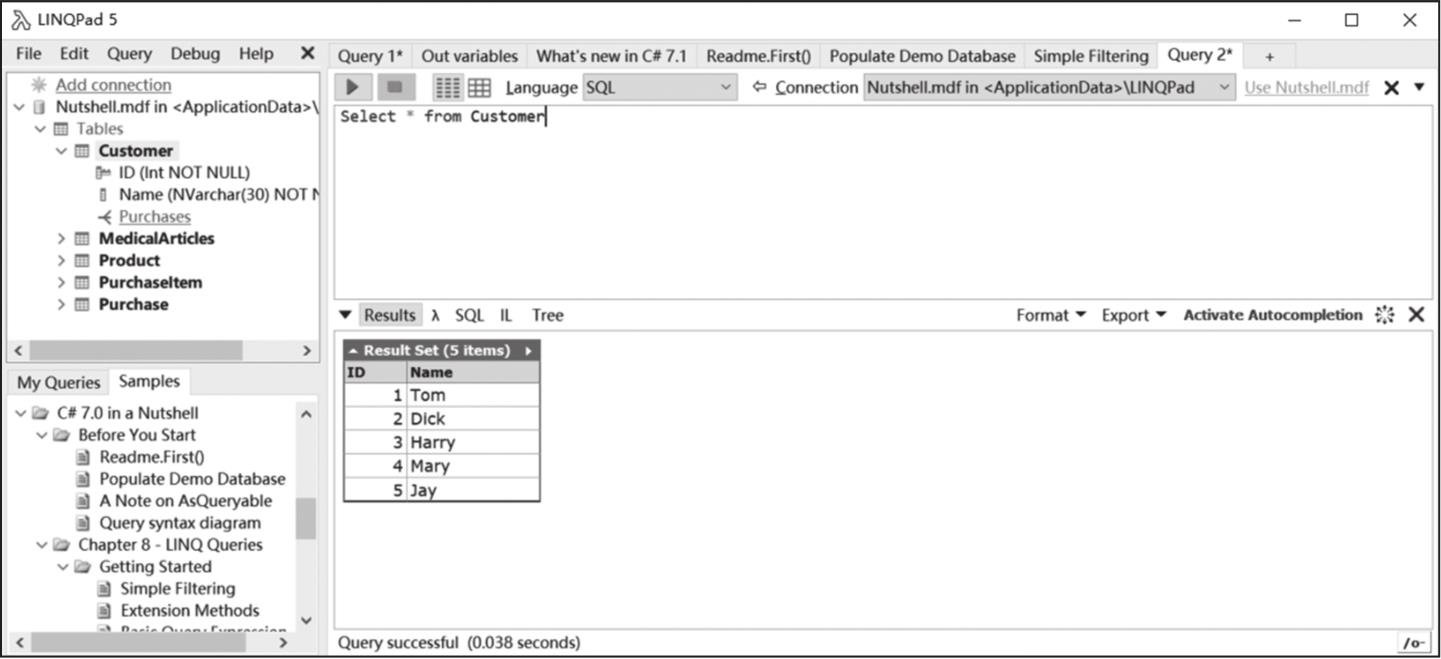Screen dimensions: 1441x659
Task: Switch results to rich text view icon
Action: (448, 87)
